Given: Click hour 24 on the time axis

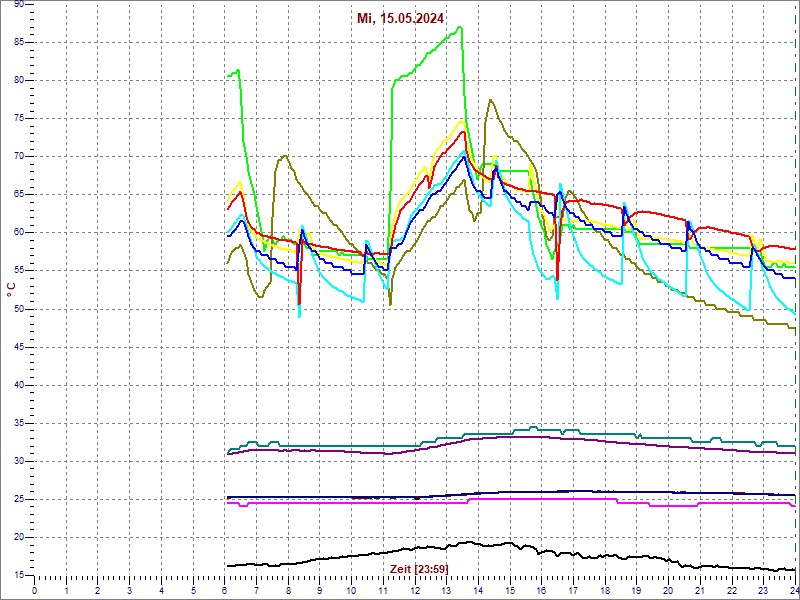Looking at the screenshot, I should [794, 590].
